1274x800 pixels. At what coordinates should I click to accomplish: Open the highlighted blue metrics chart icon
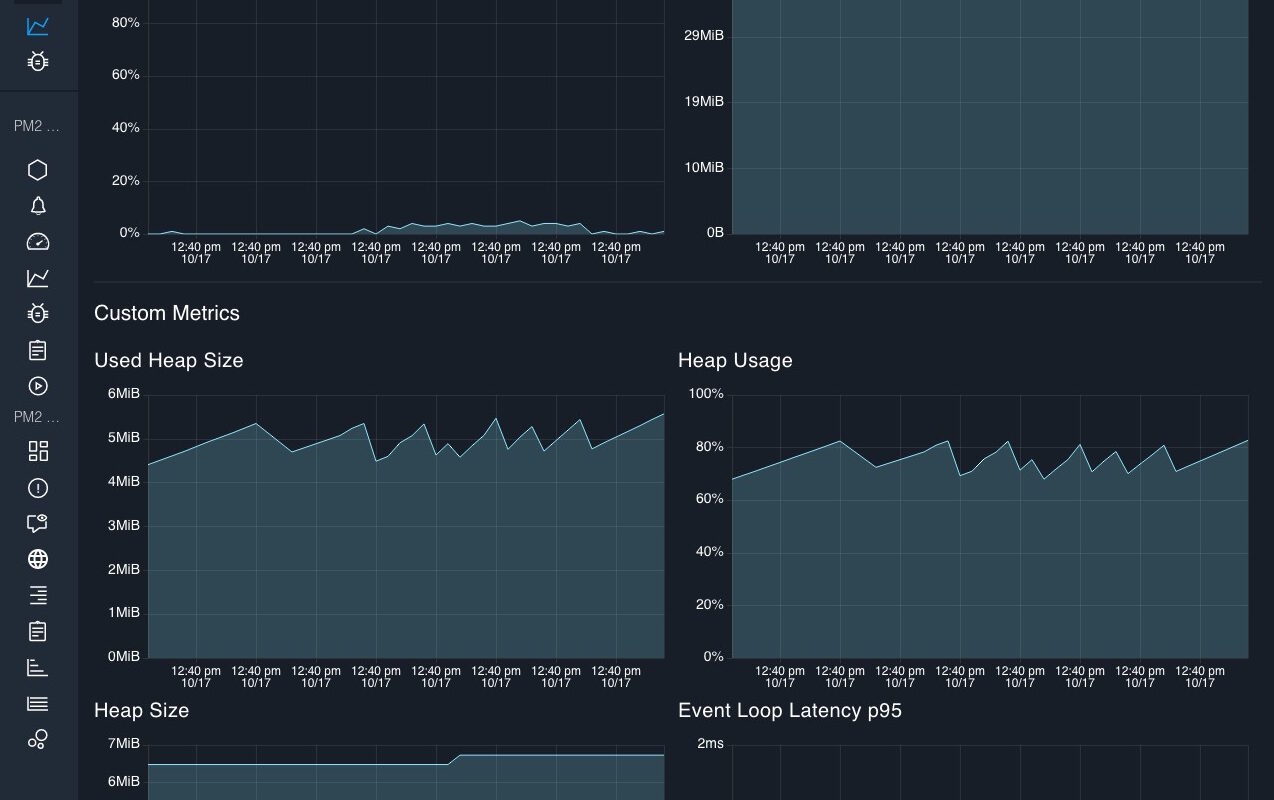click(37, 26)
